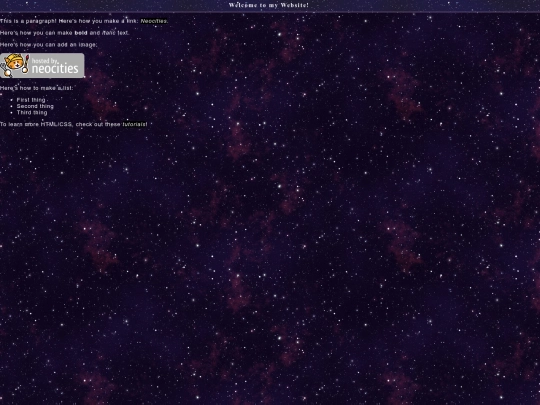Open the Neocities link in first paragraph
Viewport: 540px width, 405px height.
point(154,21)
